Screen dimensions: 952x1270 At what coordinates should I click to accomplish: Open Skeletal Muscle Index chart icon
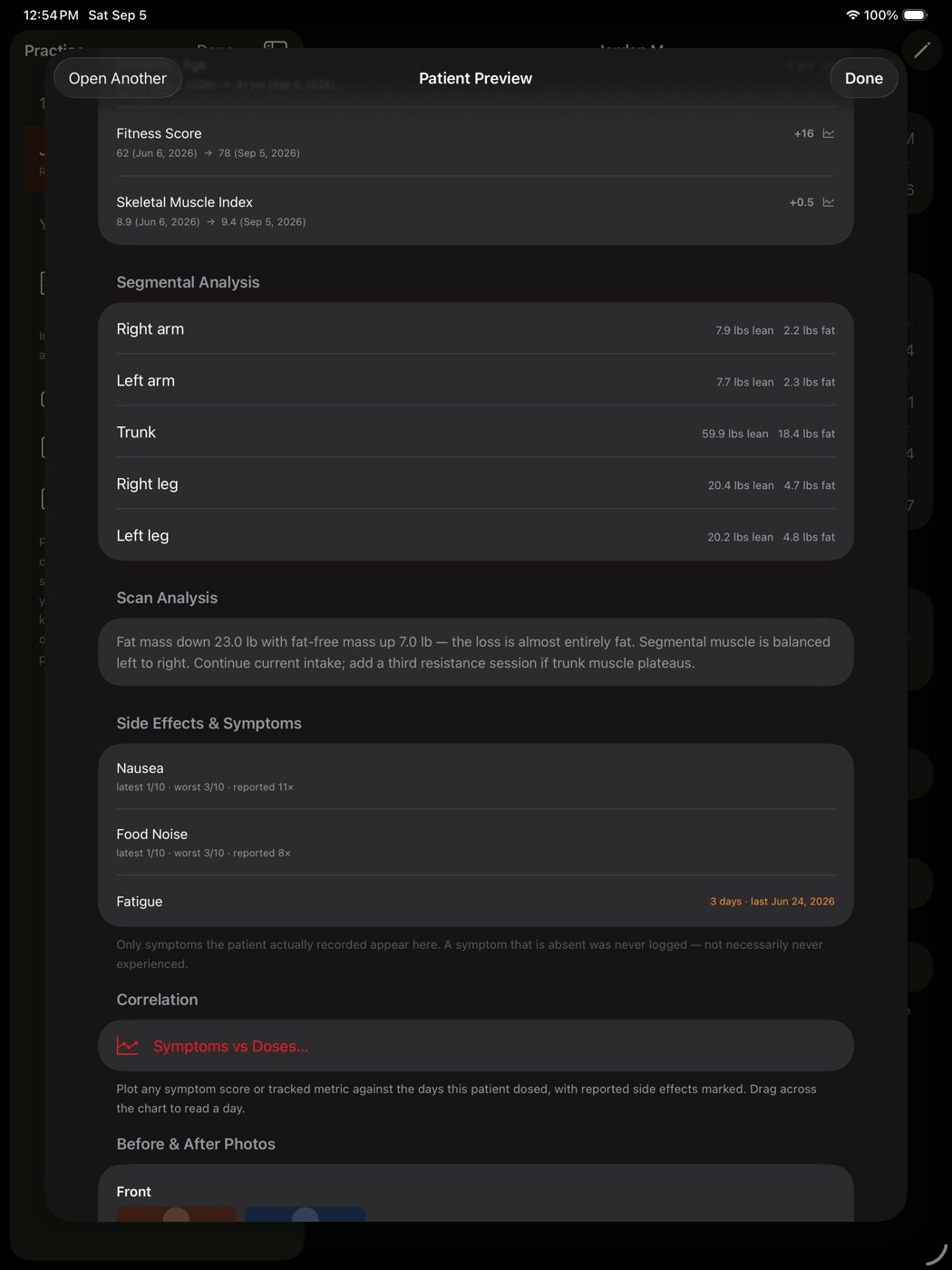pyautogui.click(x=828, y=202)
